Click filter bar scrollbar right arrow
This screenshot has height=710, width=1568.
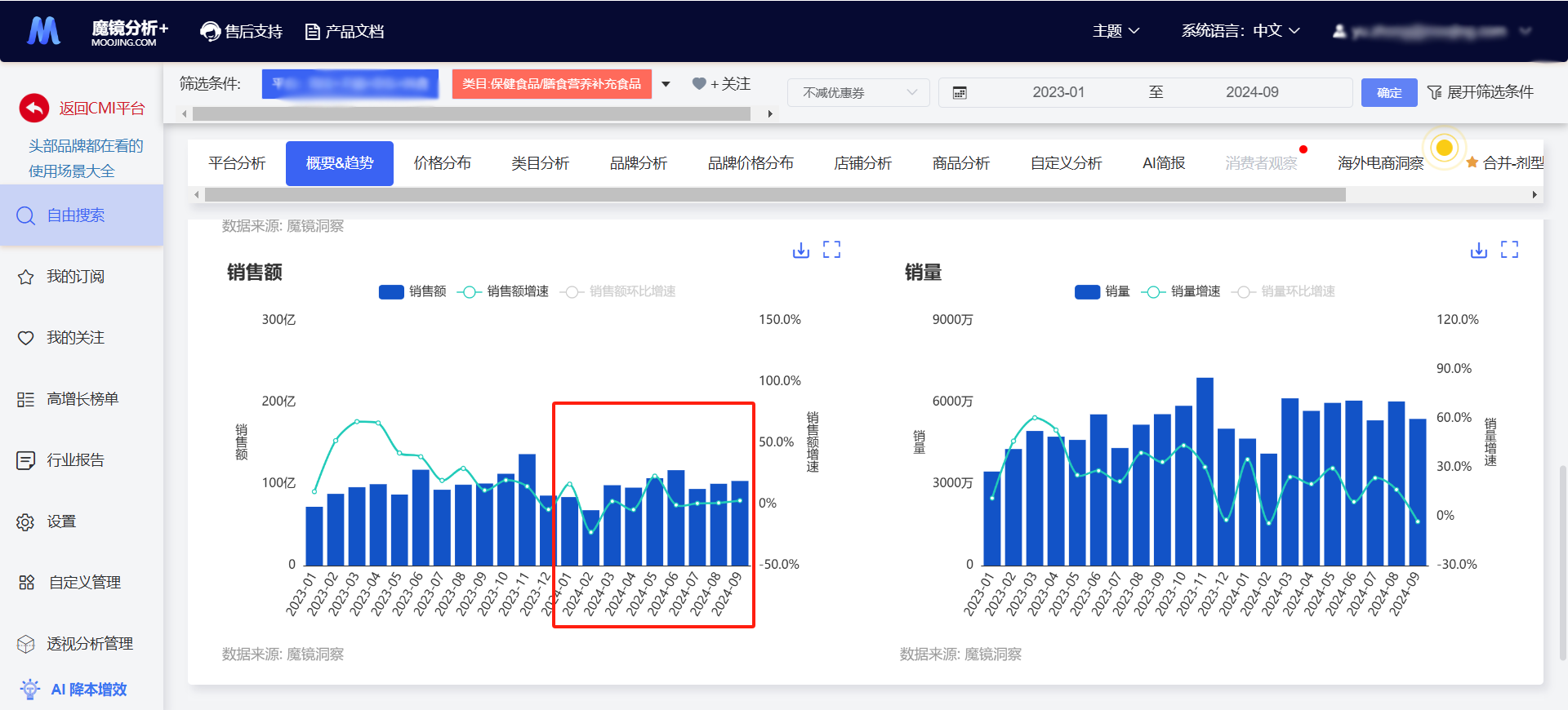tap(770, 114)
